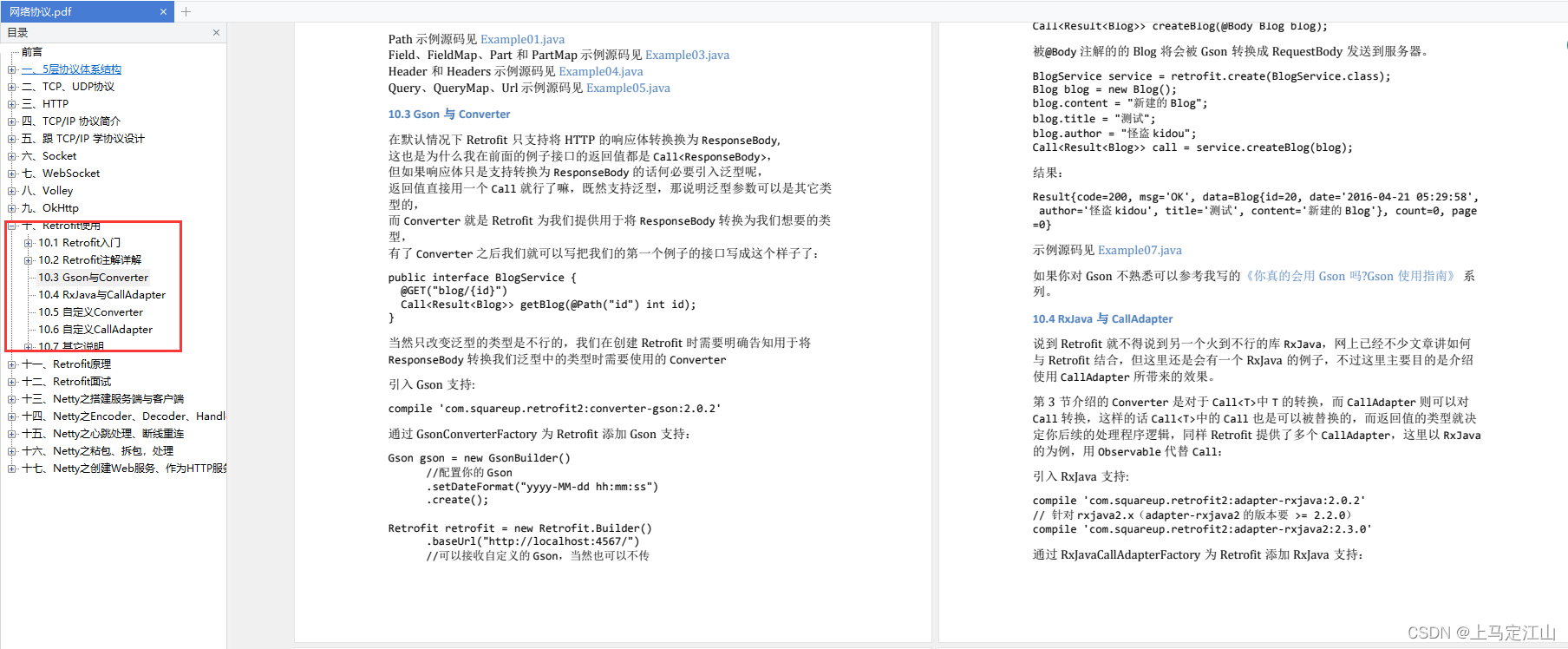Jump to 八、Volley chapter
The height and width of the screenshot is (649, 1568).
47,191
